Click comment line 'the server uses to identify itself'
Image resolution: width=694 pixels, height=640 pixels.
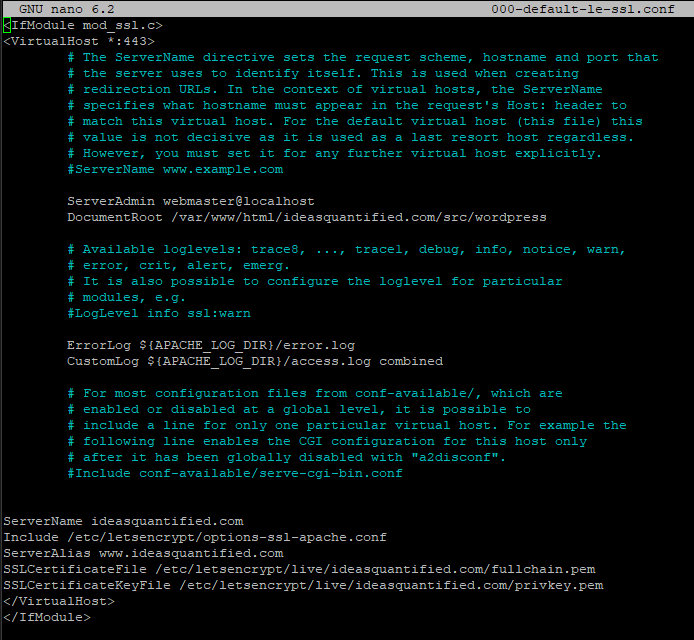tap(323, 73)
